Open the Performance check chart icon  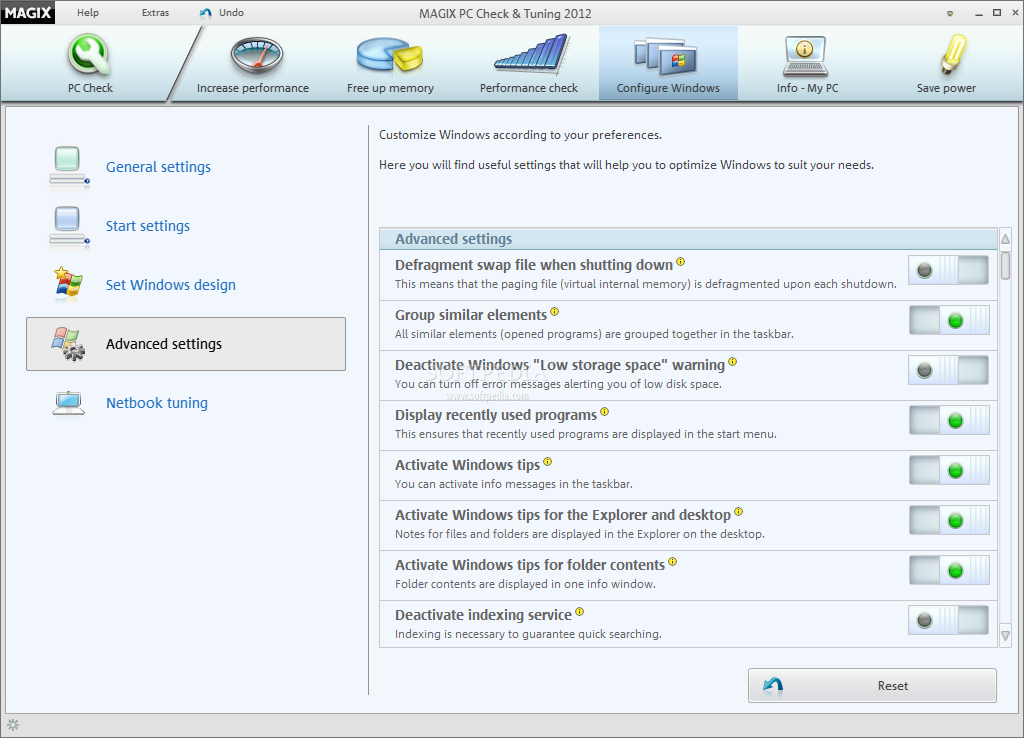[532, 54]
